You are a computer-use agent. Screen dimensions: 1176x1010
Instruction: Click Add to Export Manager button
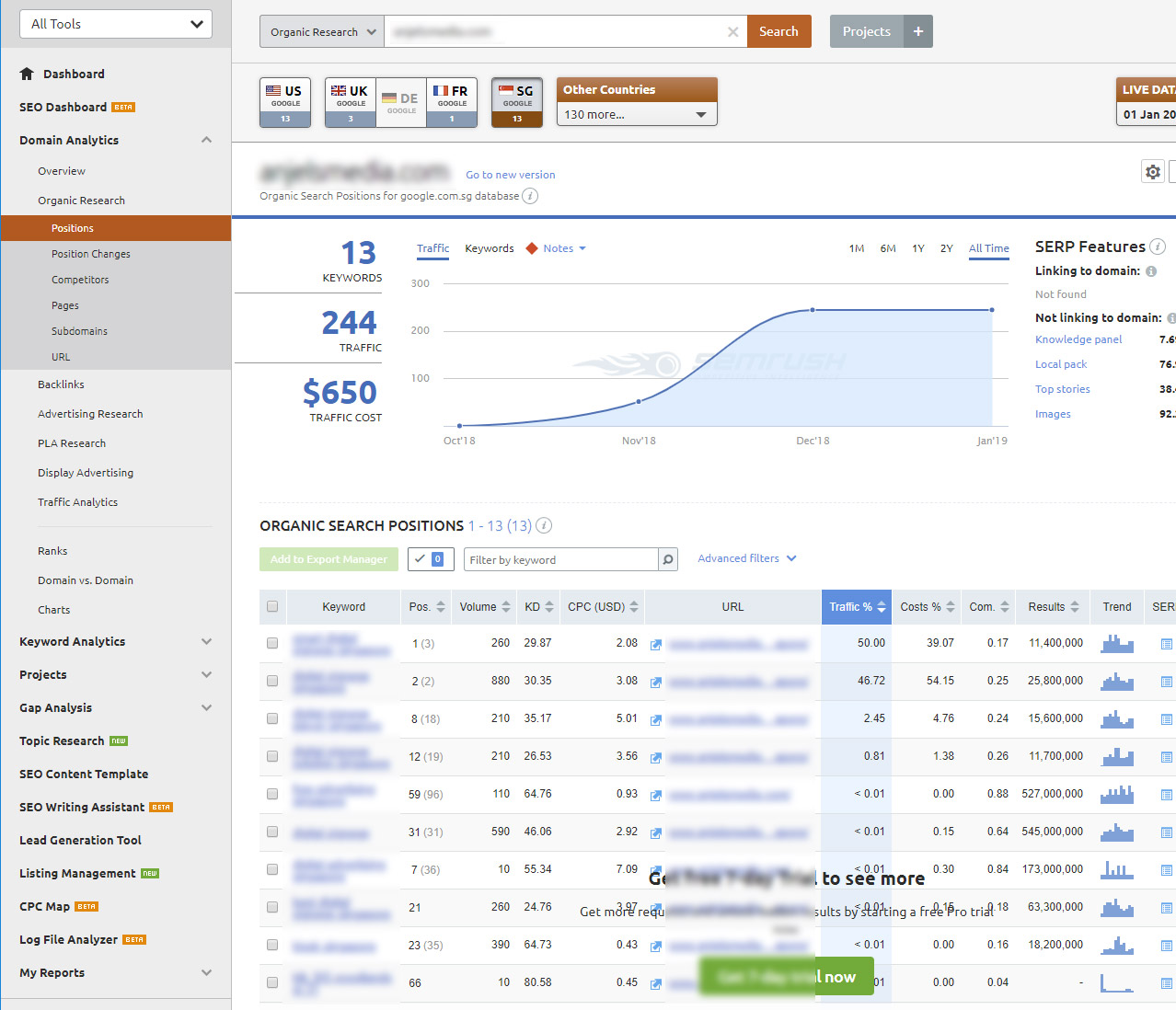tap(329, 559)
